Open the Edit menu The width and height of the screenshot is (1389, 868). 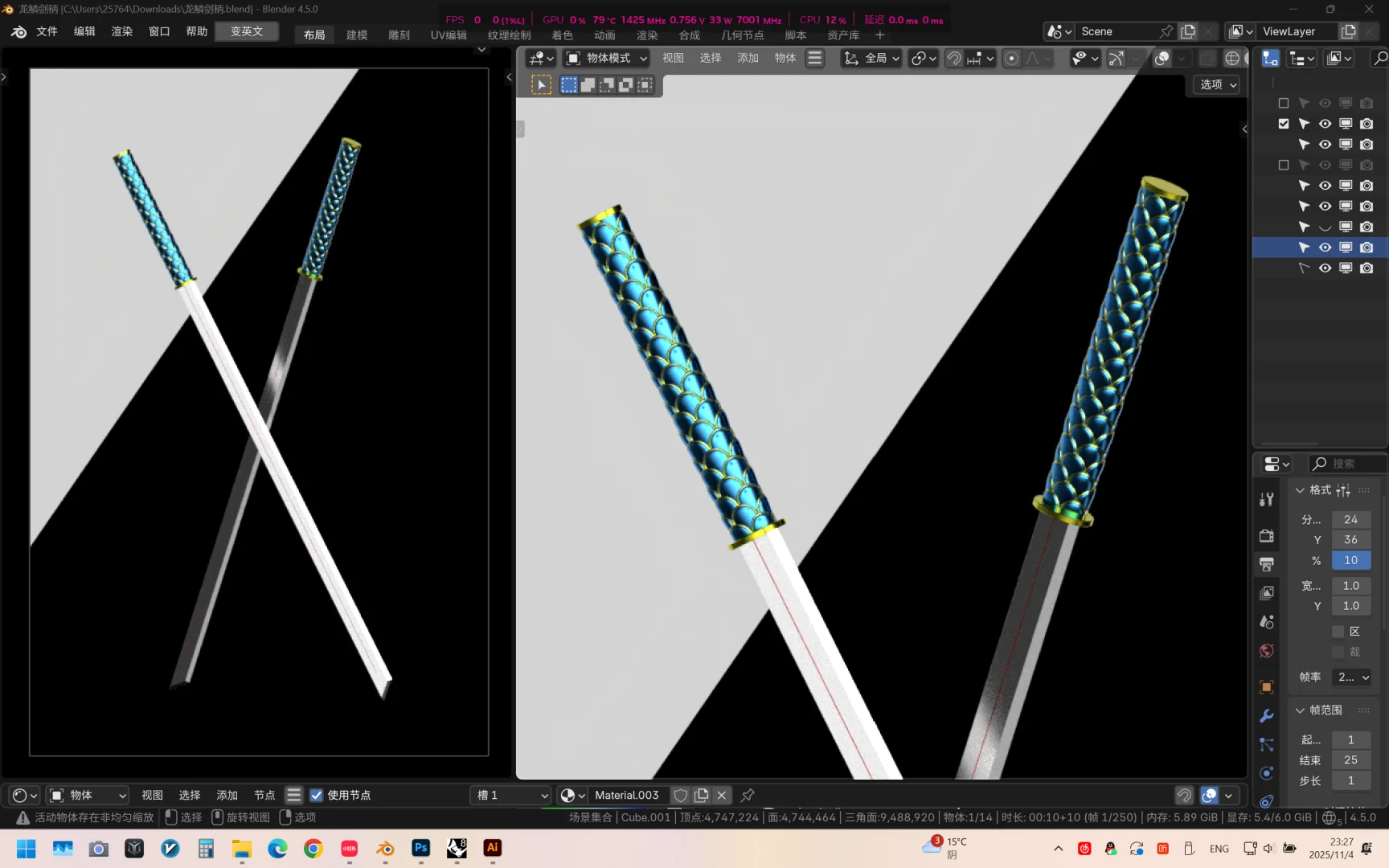[x=84, y=31]
